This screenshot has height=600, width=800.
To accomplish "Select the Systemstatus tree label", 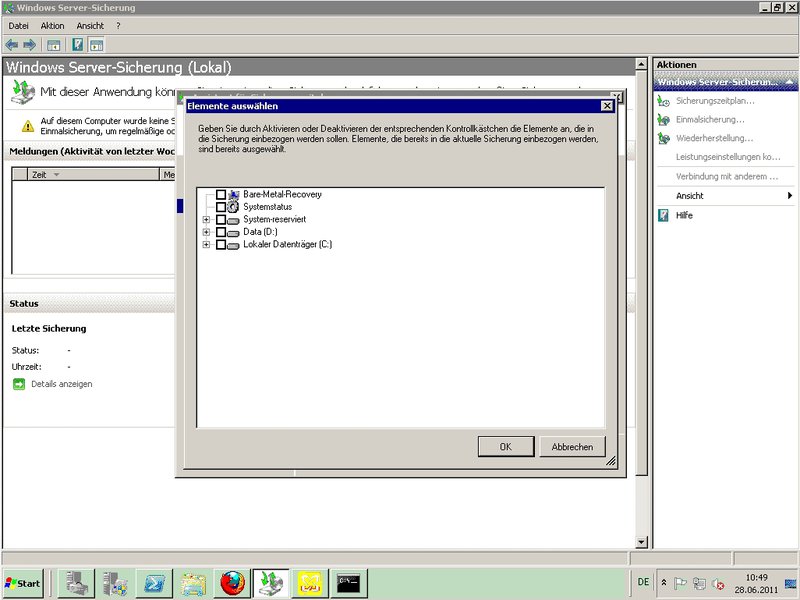I will (x=267, y=207).
